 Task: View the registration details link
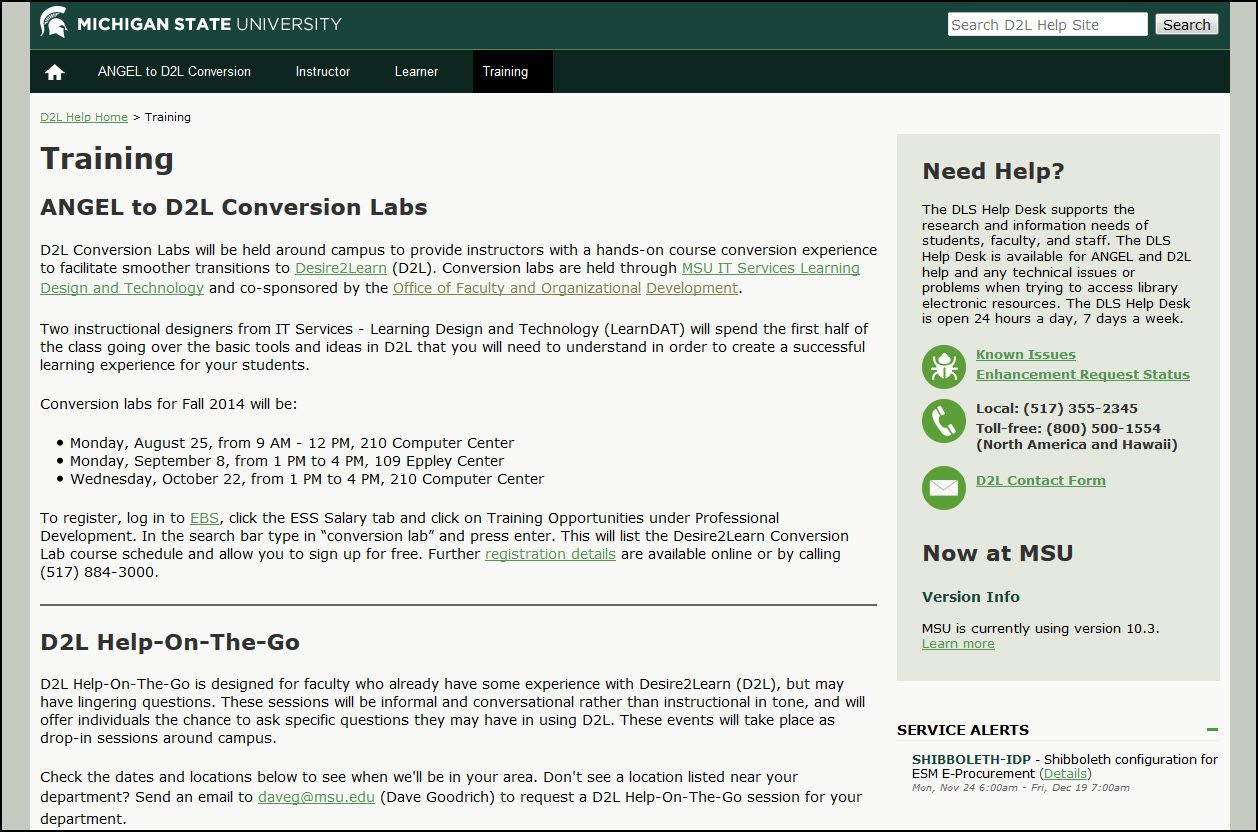550,553
